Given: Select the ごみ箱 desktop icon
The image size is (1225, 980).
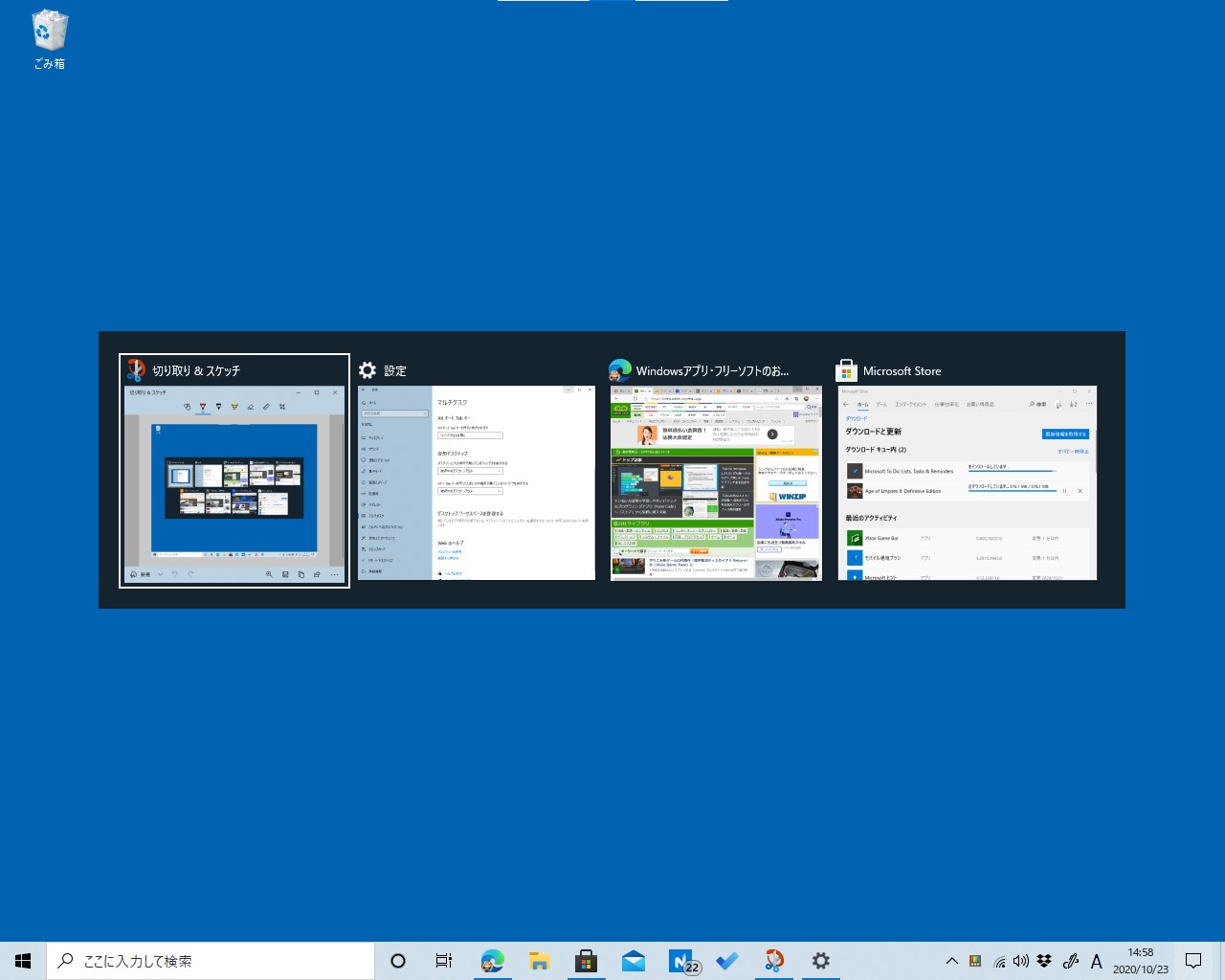Looking at the screenshot, I should (50, 40).
